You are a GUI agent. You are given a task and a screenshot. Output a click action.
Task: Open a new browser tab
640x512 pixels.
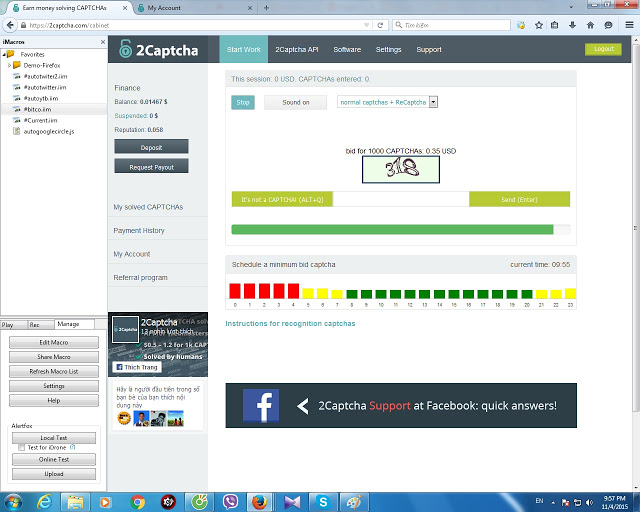tap(266, 8)
